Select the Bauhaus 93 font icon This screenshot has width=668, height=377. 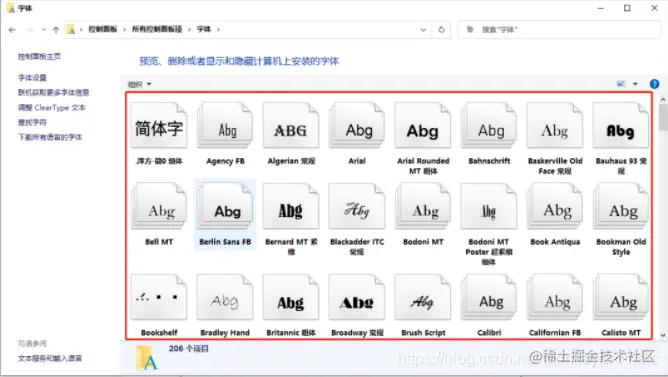tap(621, 125)
